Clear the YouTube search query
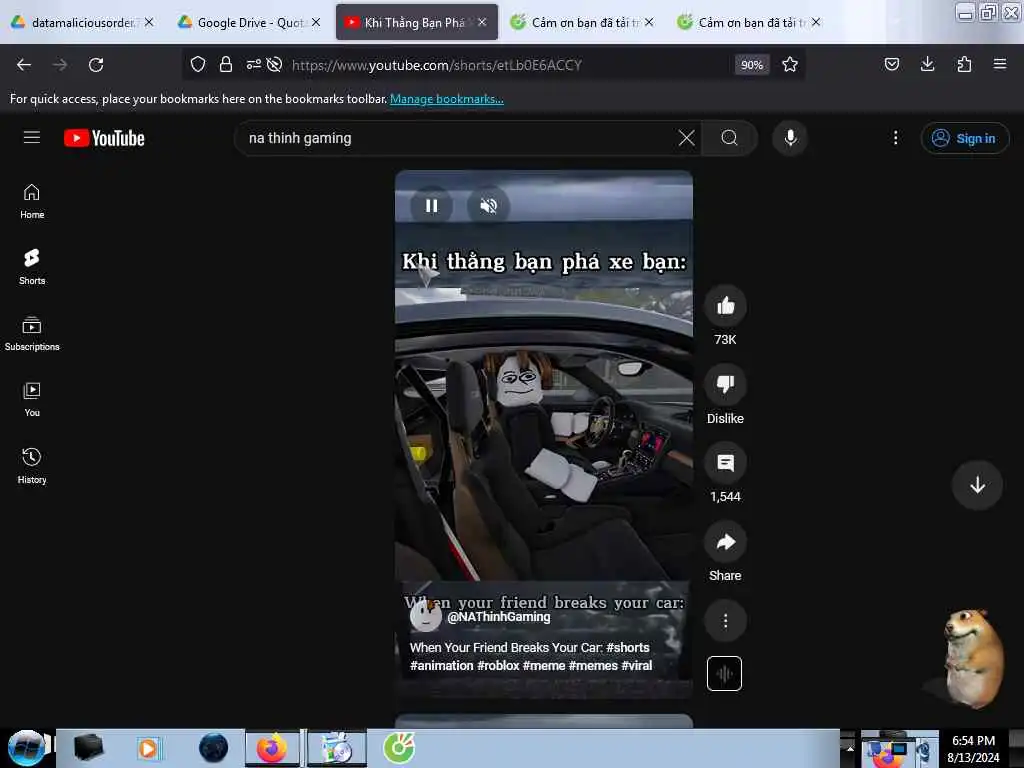The height and width of the screenshot is (768, 1024). (x=686, y=138)
